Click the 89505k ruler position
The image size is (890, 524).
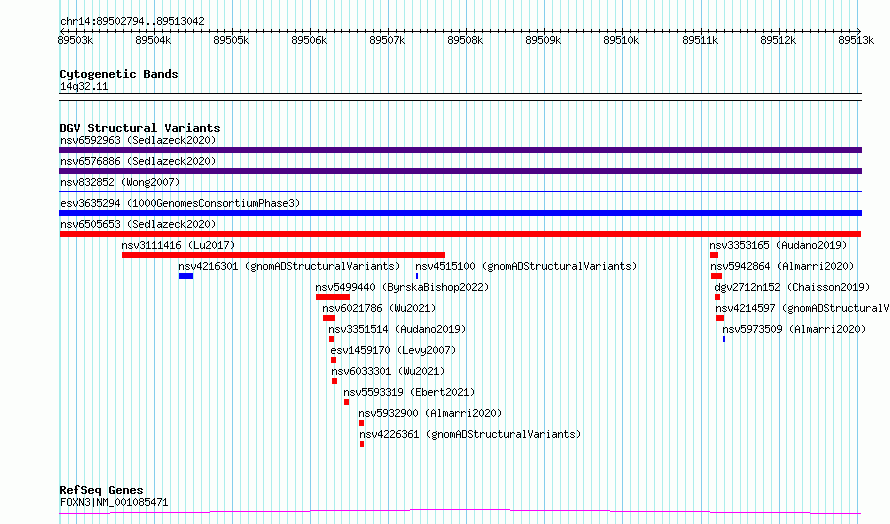[x=231, y=40]
